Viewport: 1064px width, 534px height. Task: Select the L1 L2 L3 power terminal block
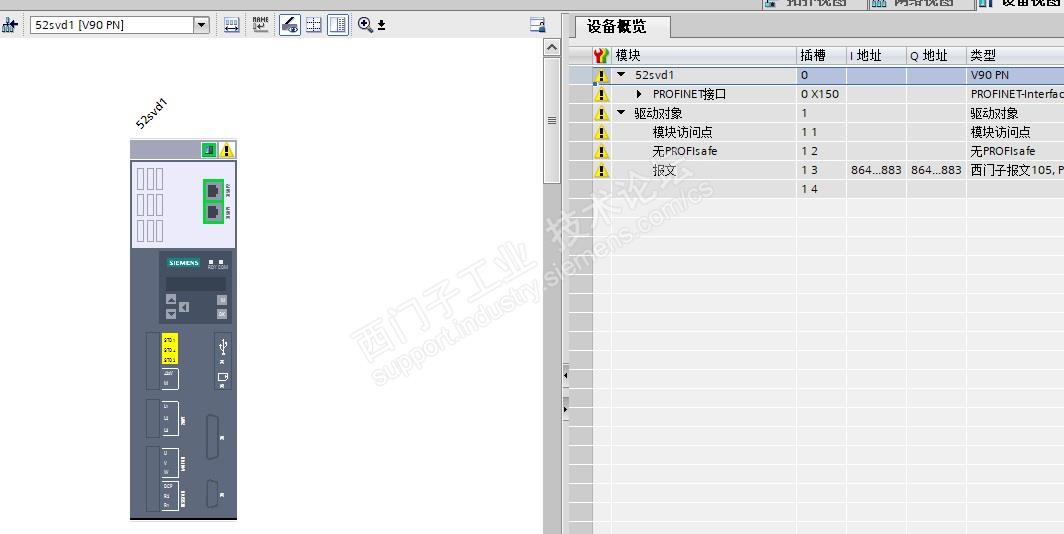(170, 417)
